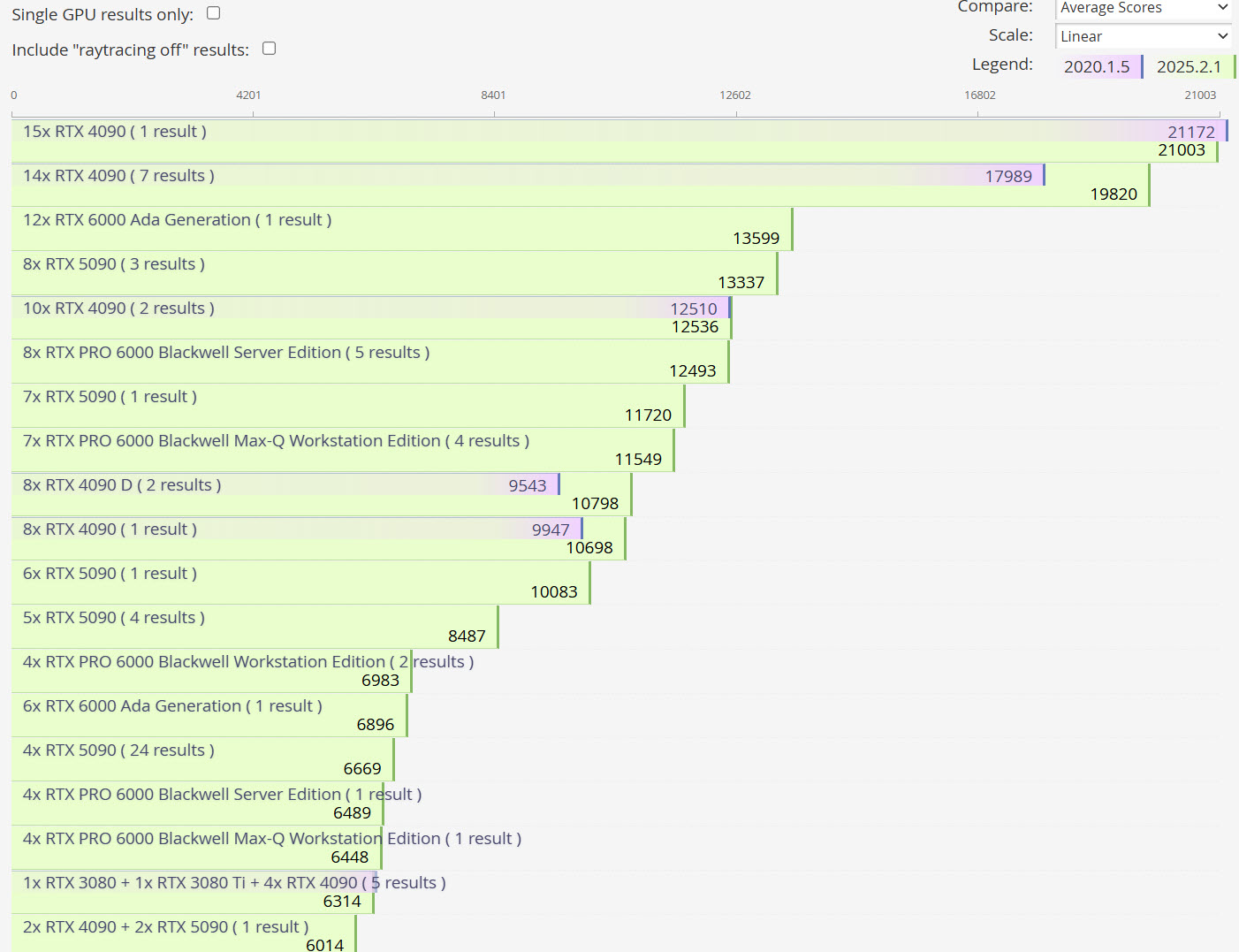Select the 10x RTX 4090 ( 2 results ) label
The image size is (1239, 952).
pos(118,308)
